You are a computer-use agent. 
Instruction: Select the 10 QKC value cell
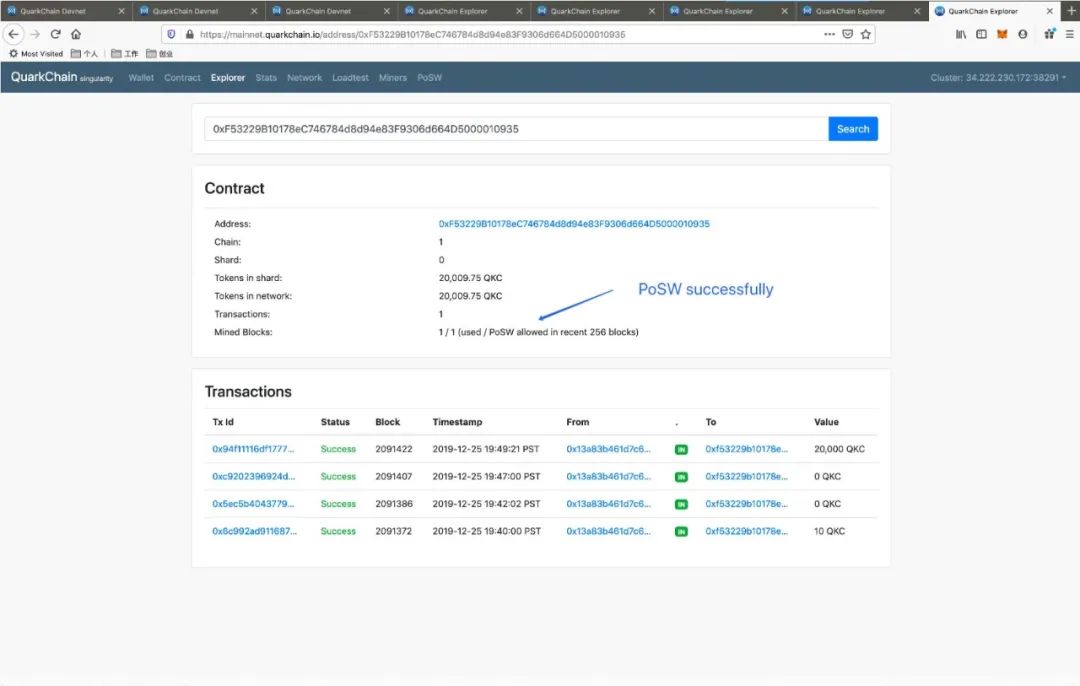[x=829, y=532]
